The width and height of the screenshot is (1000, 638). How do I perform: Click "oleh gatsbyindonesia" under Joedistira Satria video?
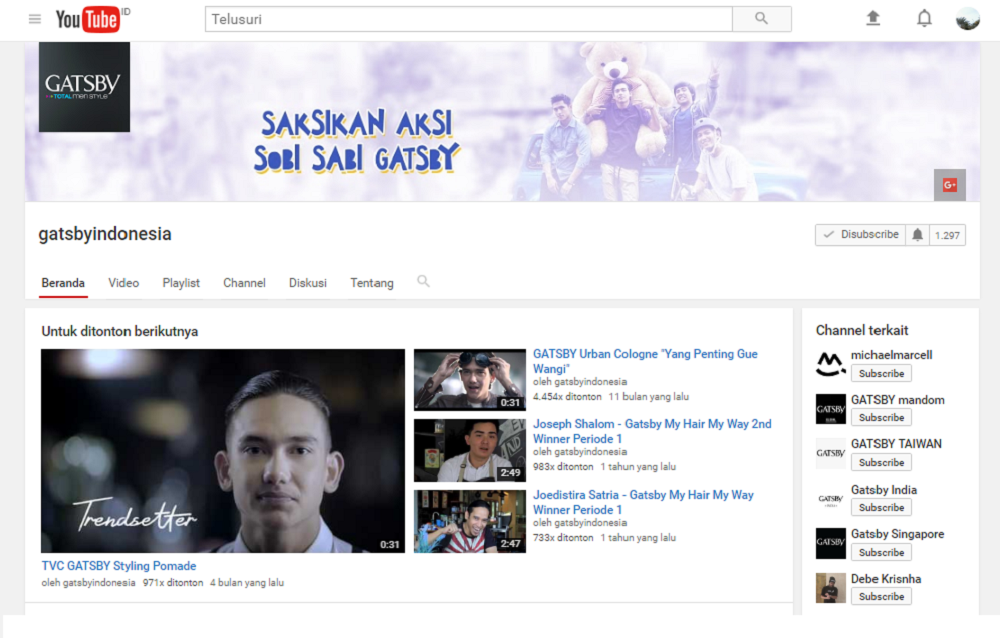[x=580, y=523]
